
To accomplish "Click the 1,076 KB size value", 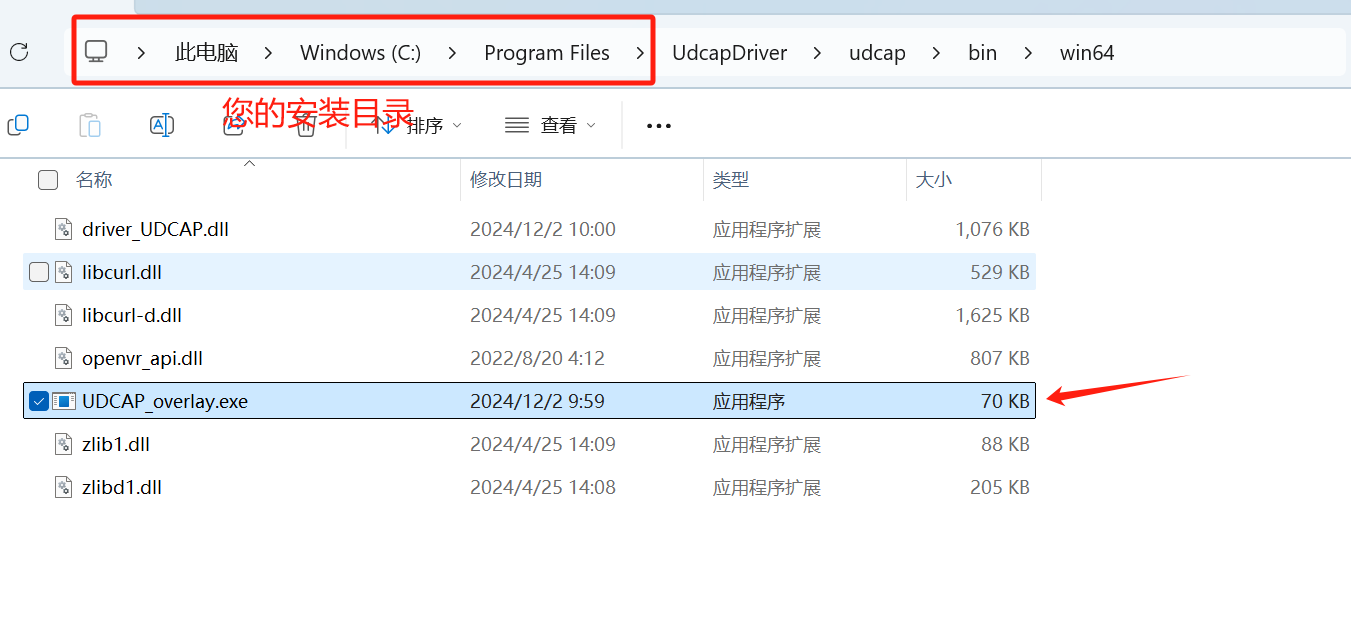I will coord(992,229).
